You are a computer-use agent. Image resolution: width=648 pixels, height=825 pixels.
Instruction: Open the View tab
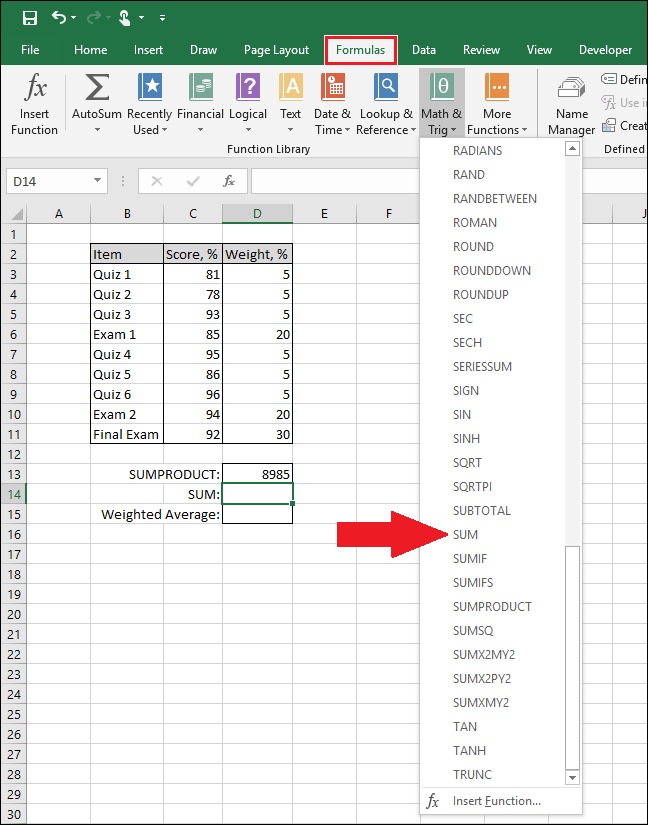539,50
